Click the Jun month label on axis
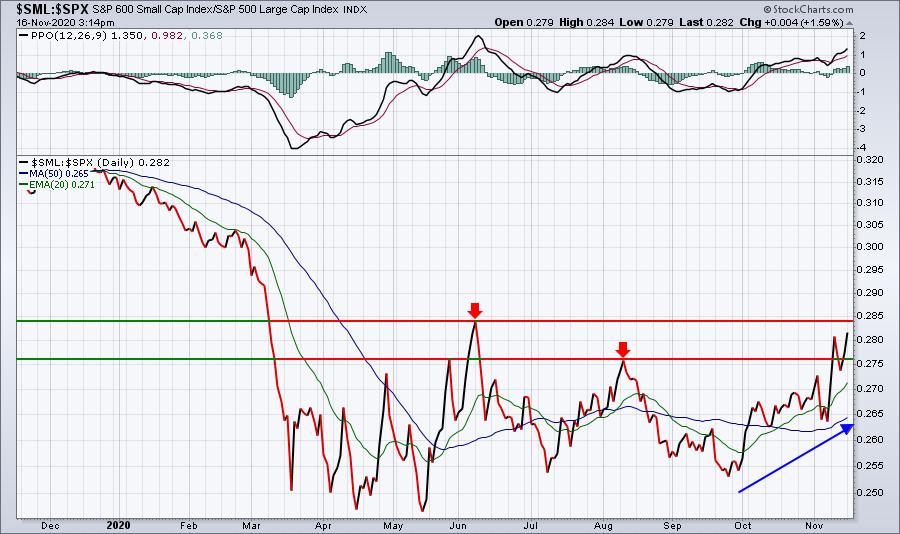 click(x=457, y=526)
